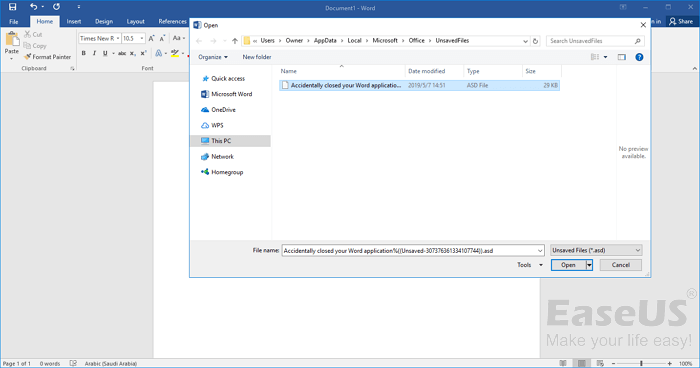Click the Undo arrow icon
This screenshot has height=368, width=700.
pos(33,7)
